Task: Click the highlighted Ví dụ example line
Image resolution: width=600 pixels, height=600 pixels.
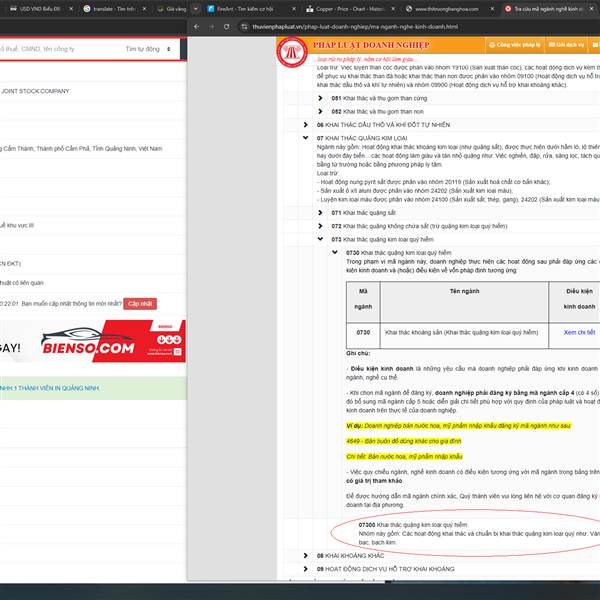Action: 458,426
